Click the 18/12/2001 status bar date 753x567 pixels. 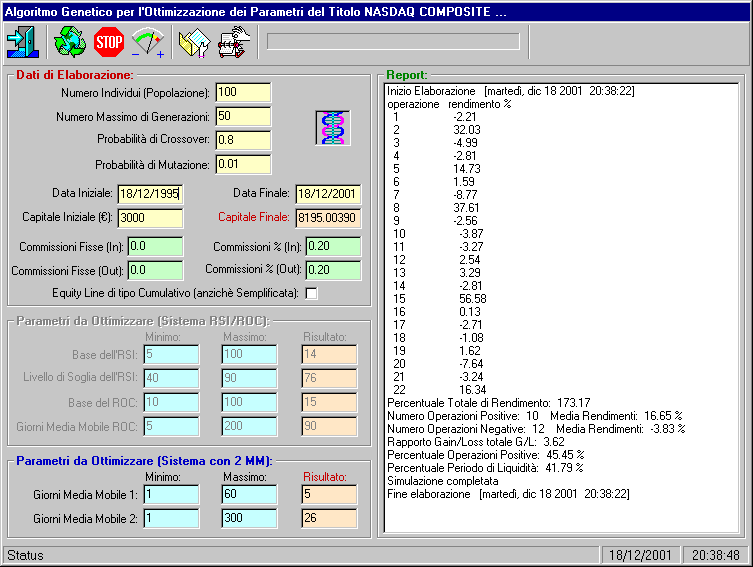pyautogui.click(x=640, y=555)
